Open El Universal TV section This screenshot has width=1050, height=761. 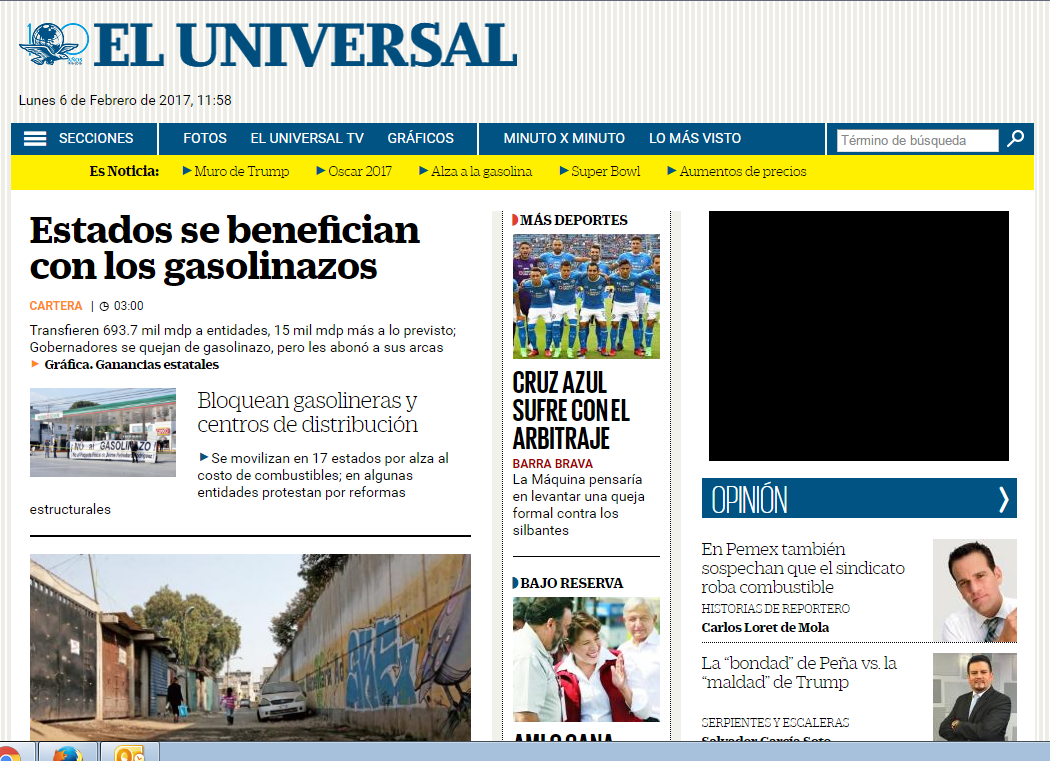click(x=307, y=138)
